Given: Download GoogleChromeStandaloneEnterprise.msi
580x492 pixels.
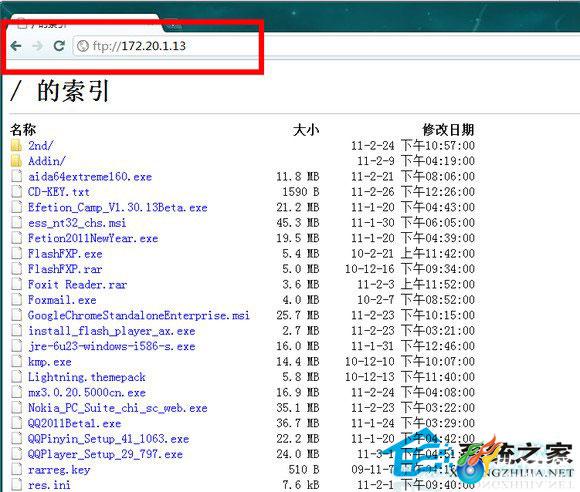Looking at the screenshot, I should (x=139, y=315).
